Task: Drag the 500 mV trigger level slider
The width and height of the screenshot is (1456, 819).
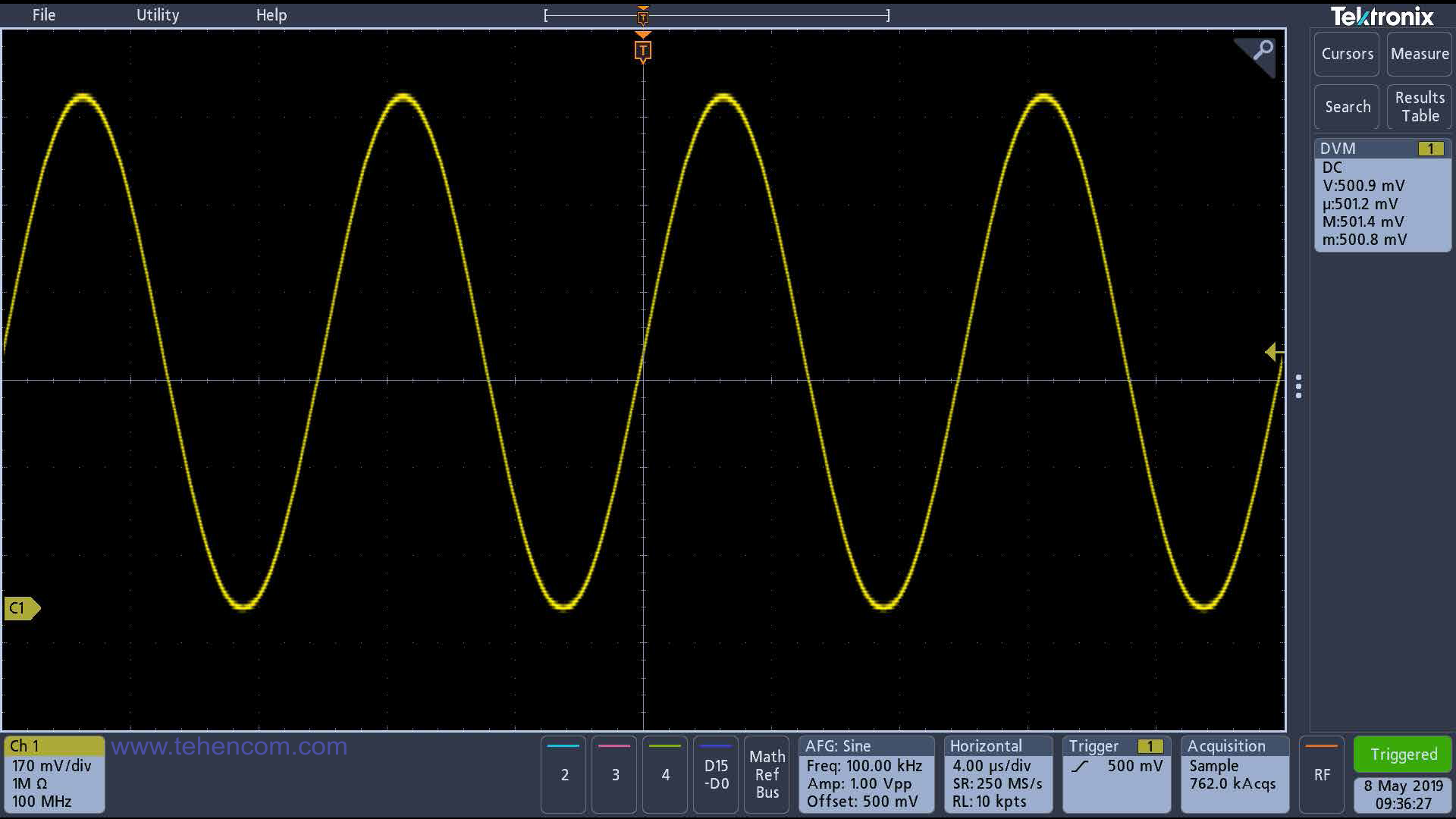Action: pos(1273,352)
